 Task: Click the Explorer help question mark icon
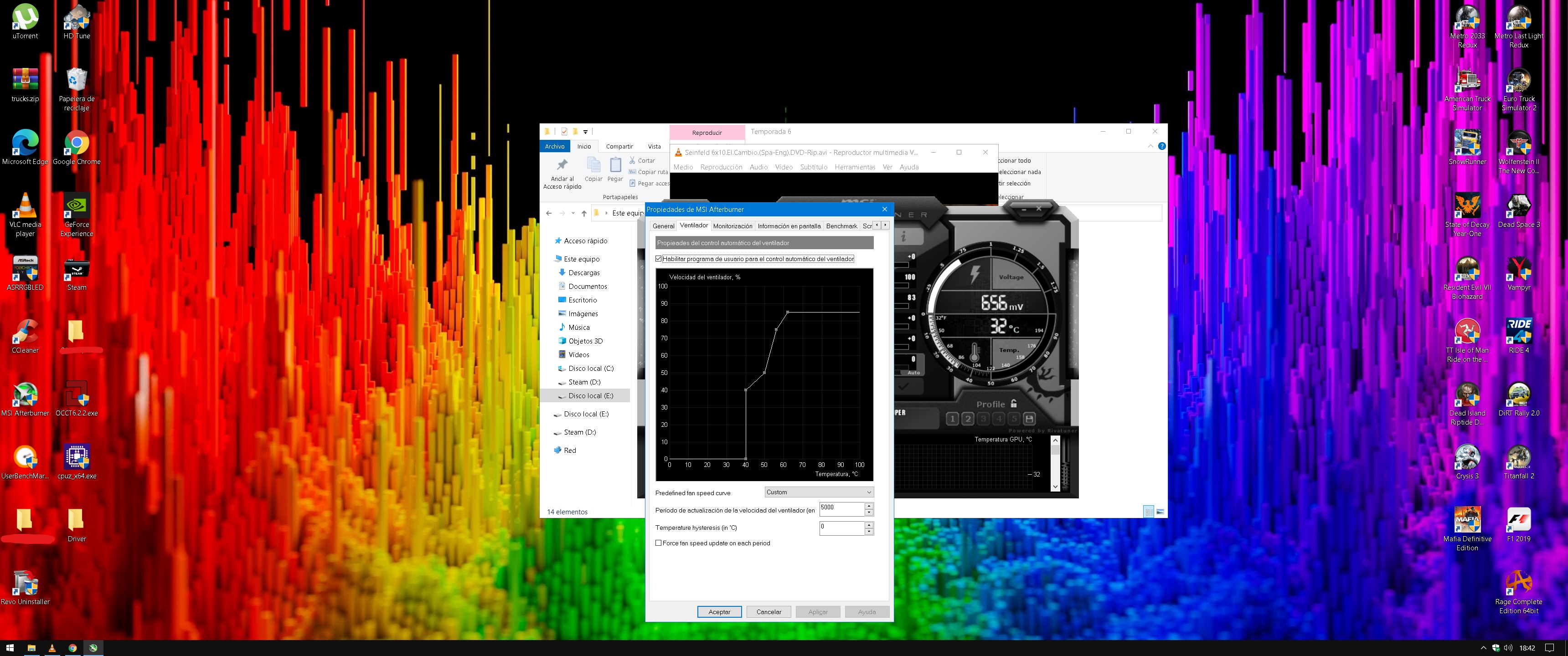tap(1162, 146)
